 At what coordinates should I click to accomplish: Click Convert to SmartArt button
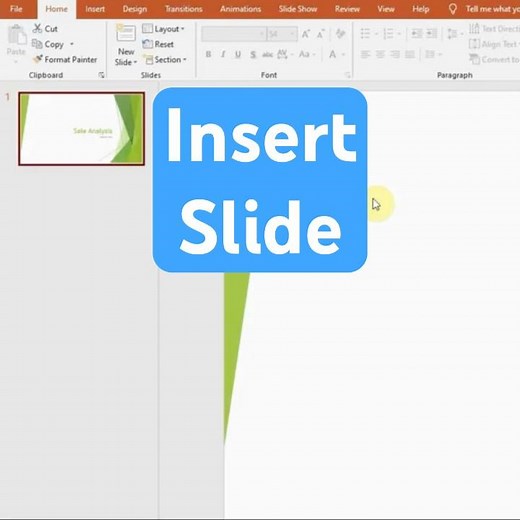[494, 60]
